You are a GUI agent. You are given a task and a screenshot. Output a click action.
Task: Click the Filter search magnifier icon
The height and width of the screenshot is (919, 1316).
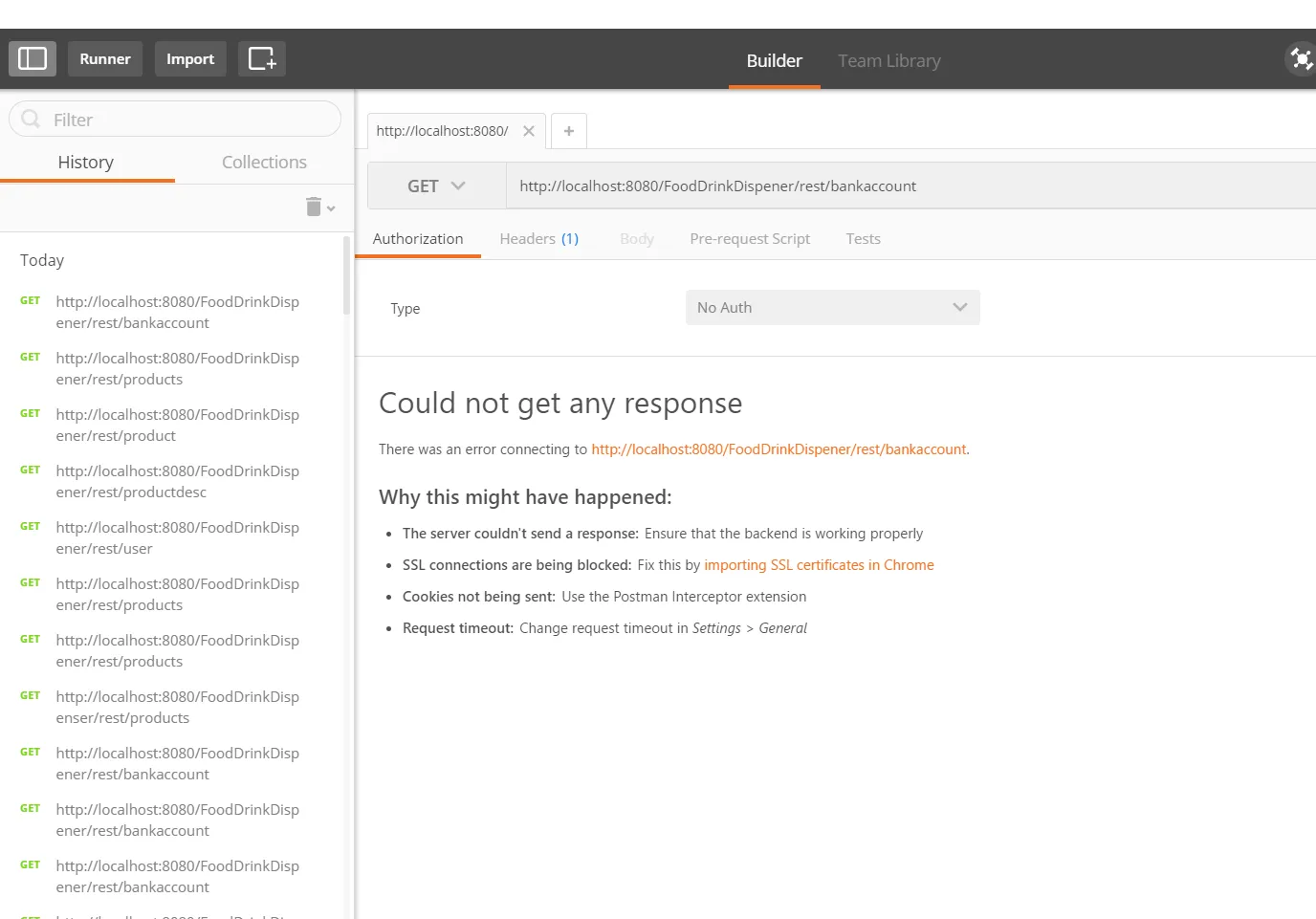(31, 119)
